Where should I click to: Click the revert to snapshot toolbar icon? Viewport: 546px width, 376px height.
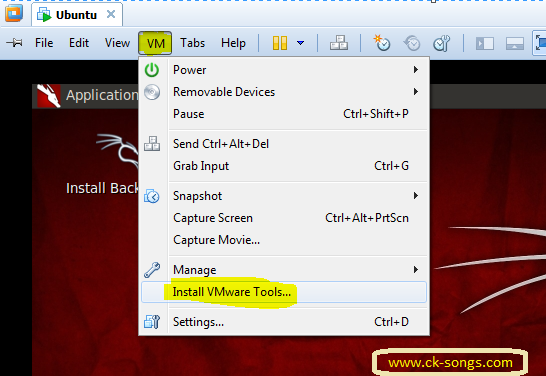(412, 43)
